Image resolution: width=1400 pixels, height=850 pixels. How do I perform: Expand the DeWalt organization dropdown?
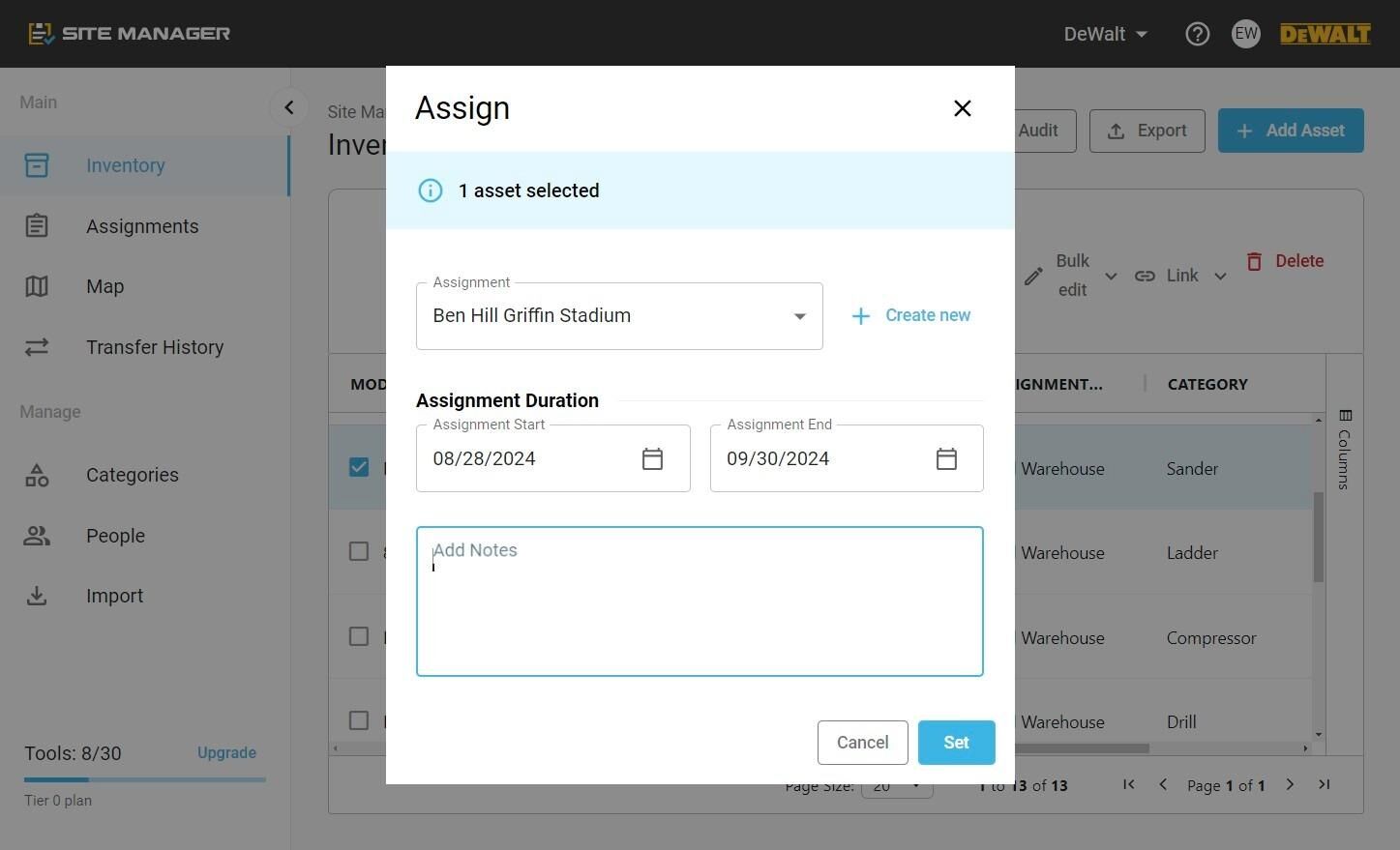pos(1105,34)
